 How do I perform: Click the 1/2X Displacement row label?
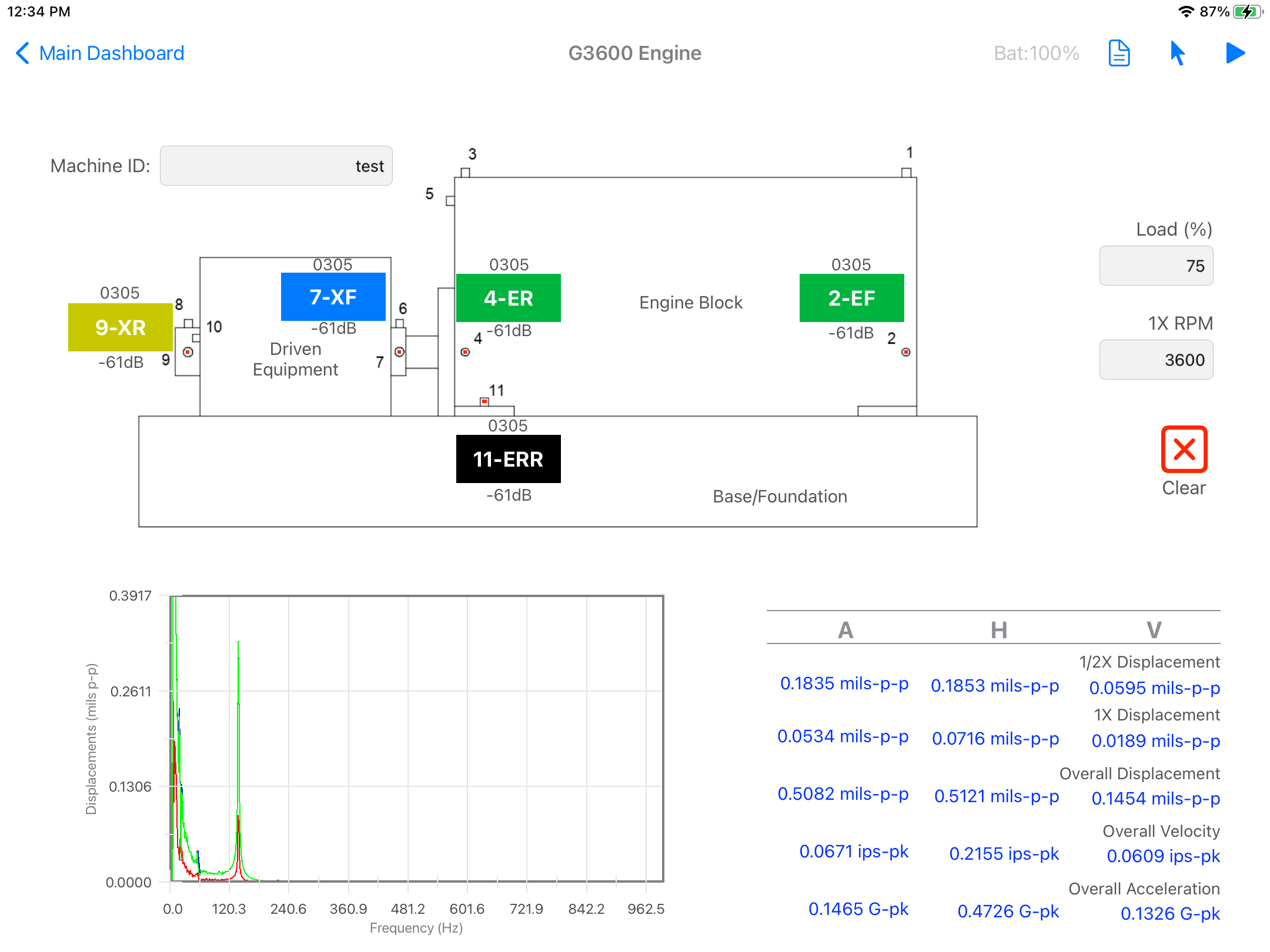[x=1149, y=662]
